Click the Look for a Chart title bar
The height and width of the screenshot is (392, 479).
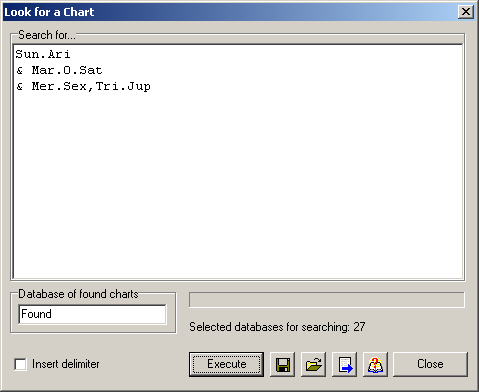pyautogui.click(x=230, y=12)
